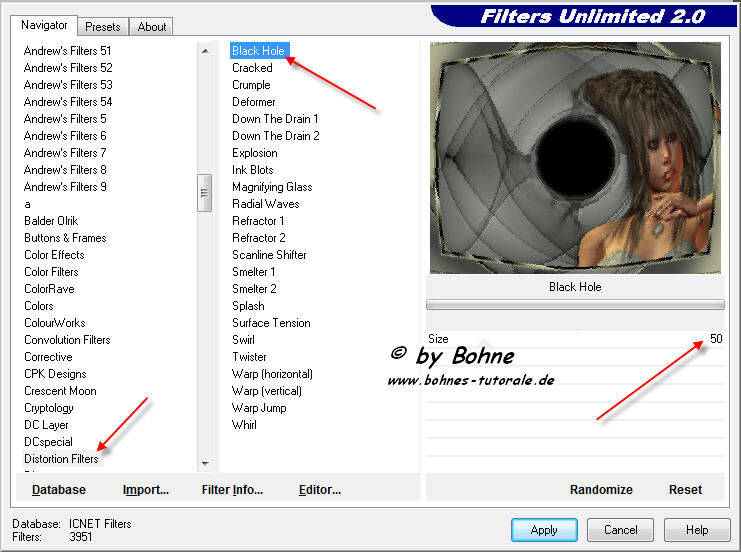This screenshot has width=741, height=552.
Task: Reset the filter settings
Action: click(685, 490)
